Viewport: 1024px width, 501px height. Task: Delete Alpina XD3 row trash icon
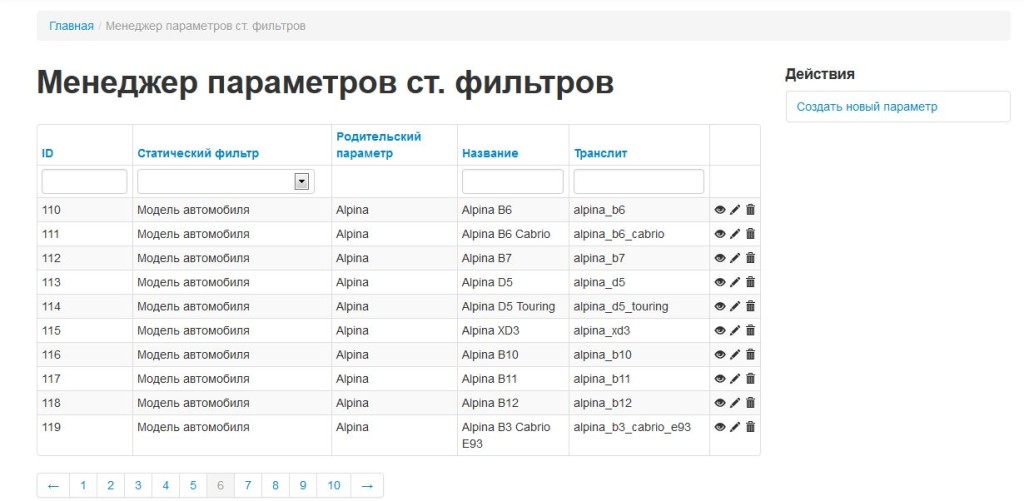tap(750, 331)
